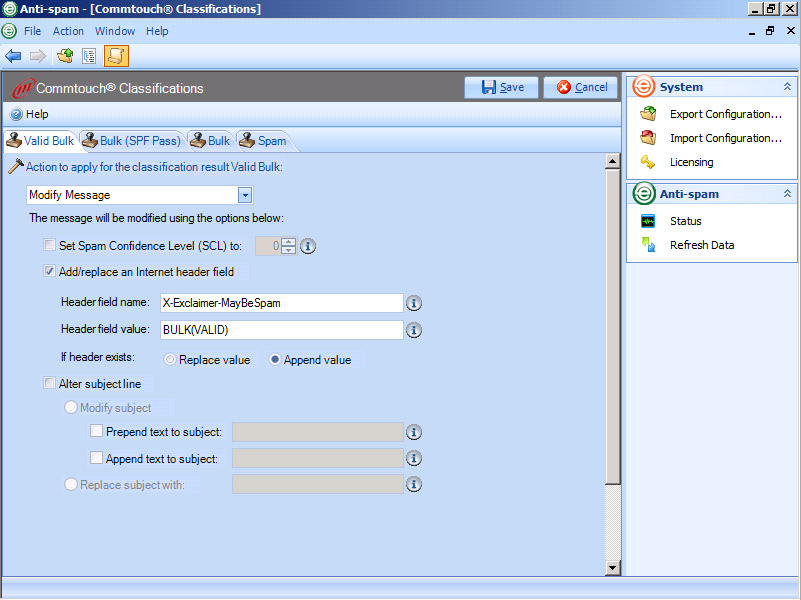
Task: Click hammer icon beside Action to apply
Action: (x=16, y=166)
